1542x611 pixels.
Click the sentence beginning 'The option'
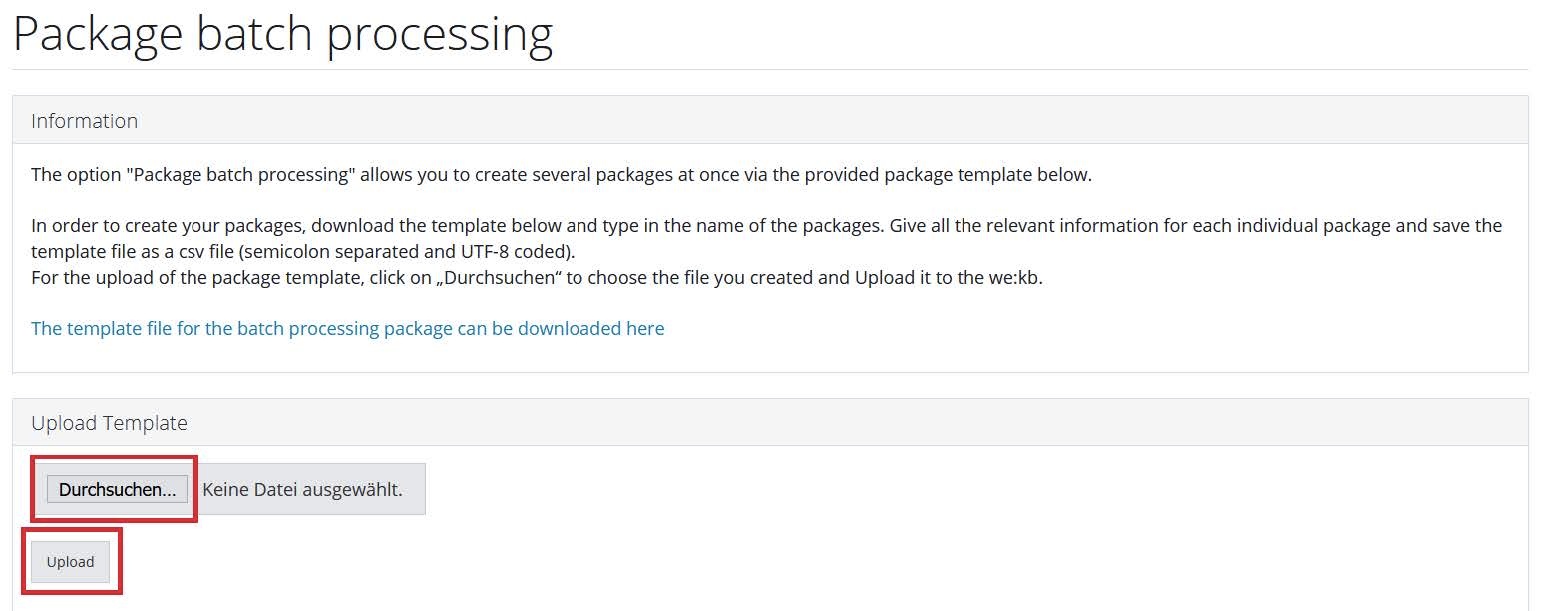(561, 175)
